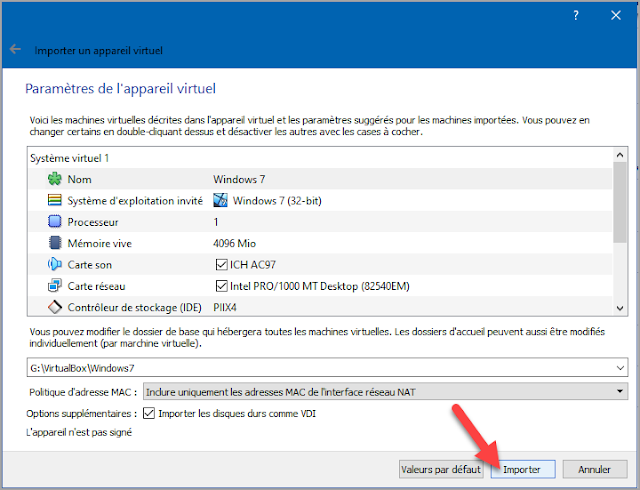Uncheck the ICH AC97 sound card checkbox
The image size is (640, 490).
[x=221, y=265]
